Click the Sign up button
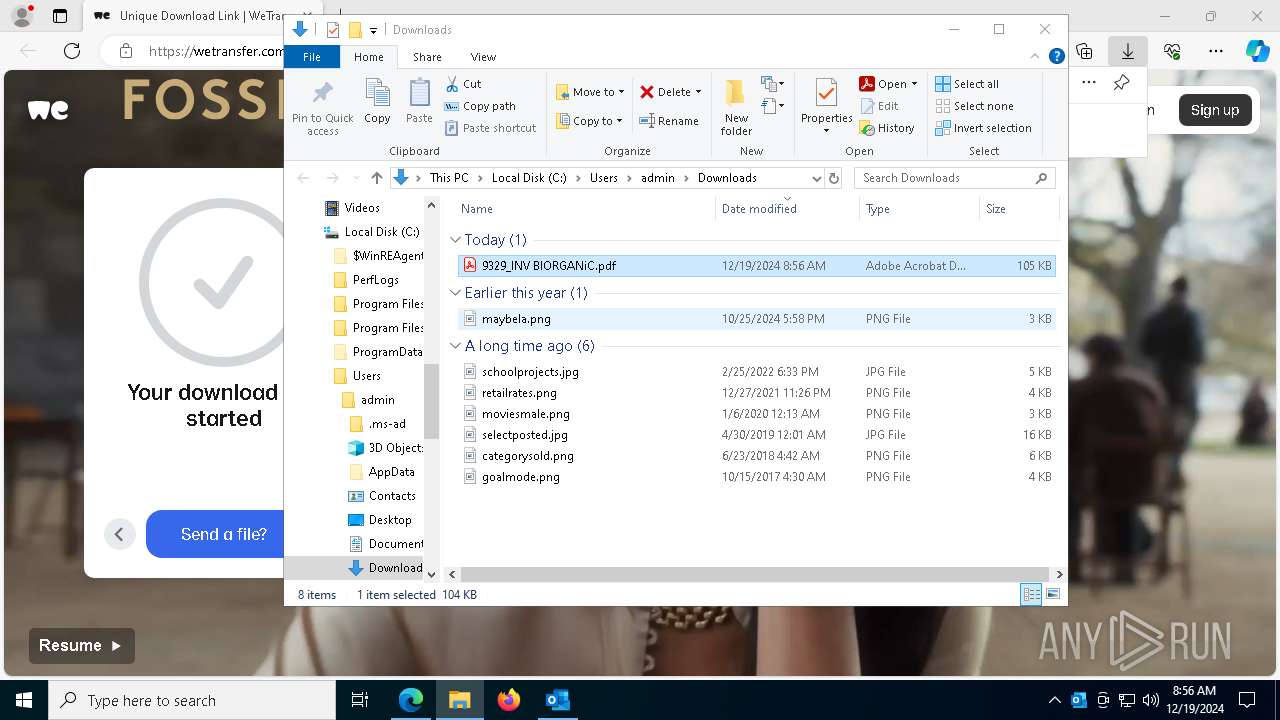The image size is (1280, 720). point(1215,110)
